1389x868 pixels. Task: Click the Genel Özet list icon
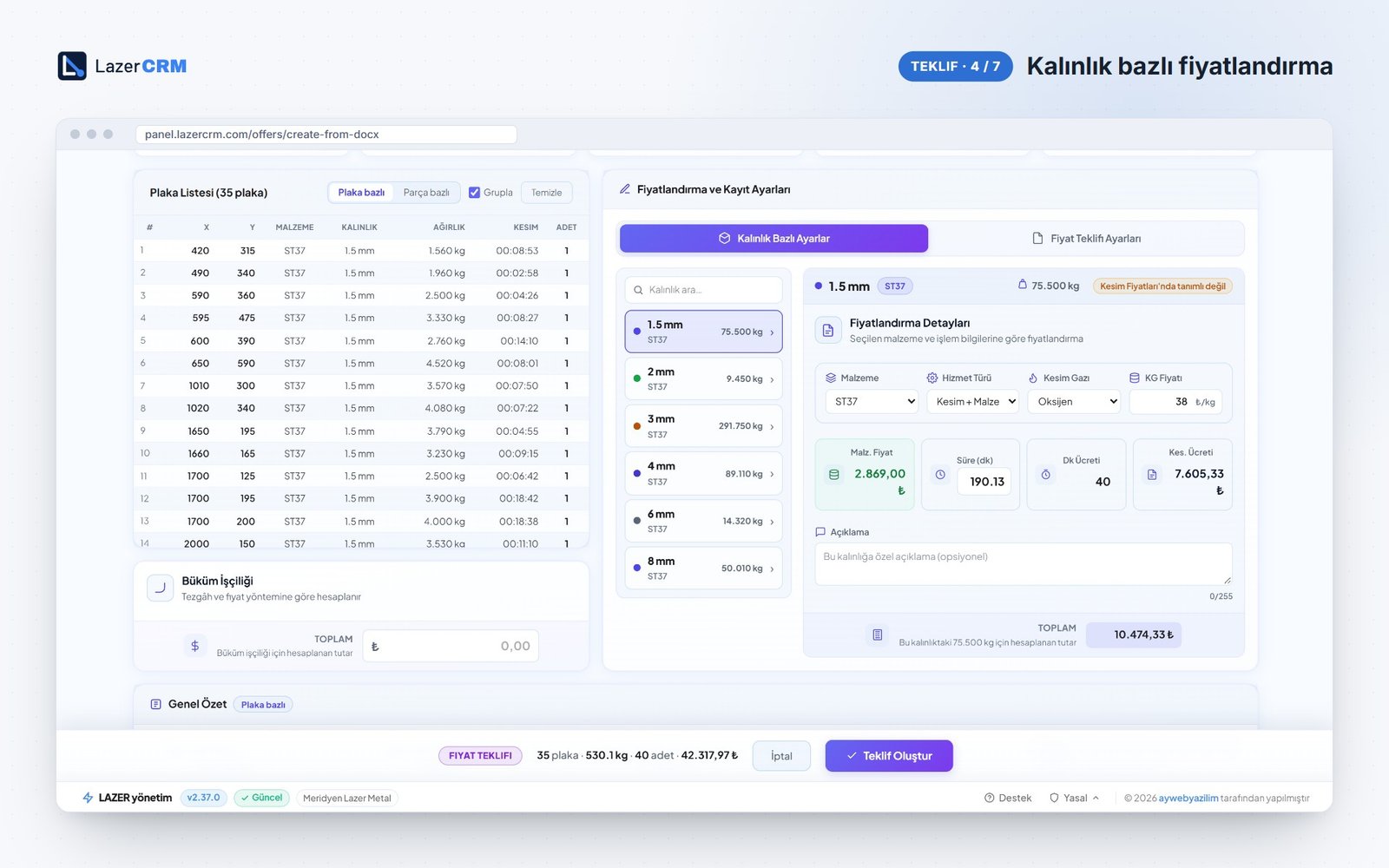coord(156,704)
